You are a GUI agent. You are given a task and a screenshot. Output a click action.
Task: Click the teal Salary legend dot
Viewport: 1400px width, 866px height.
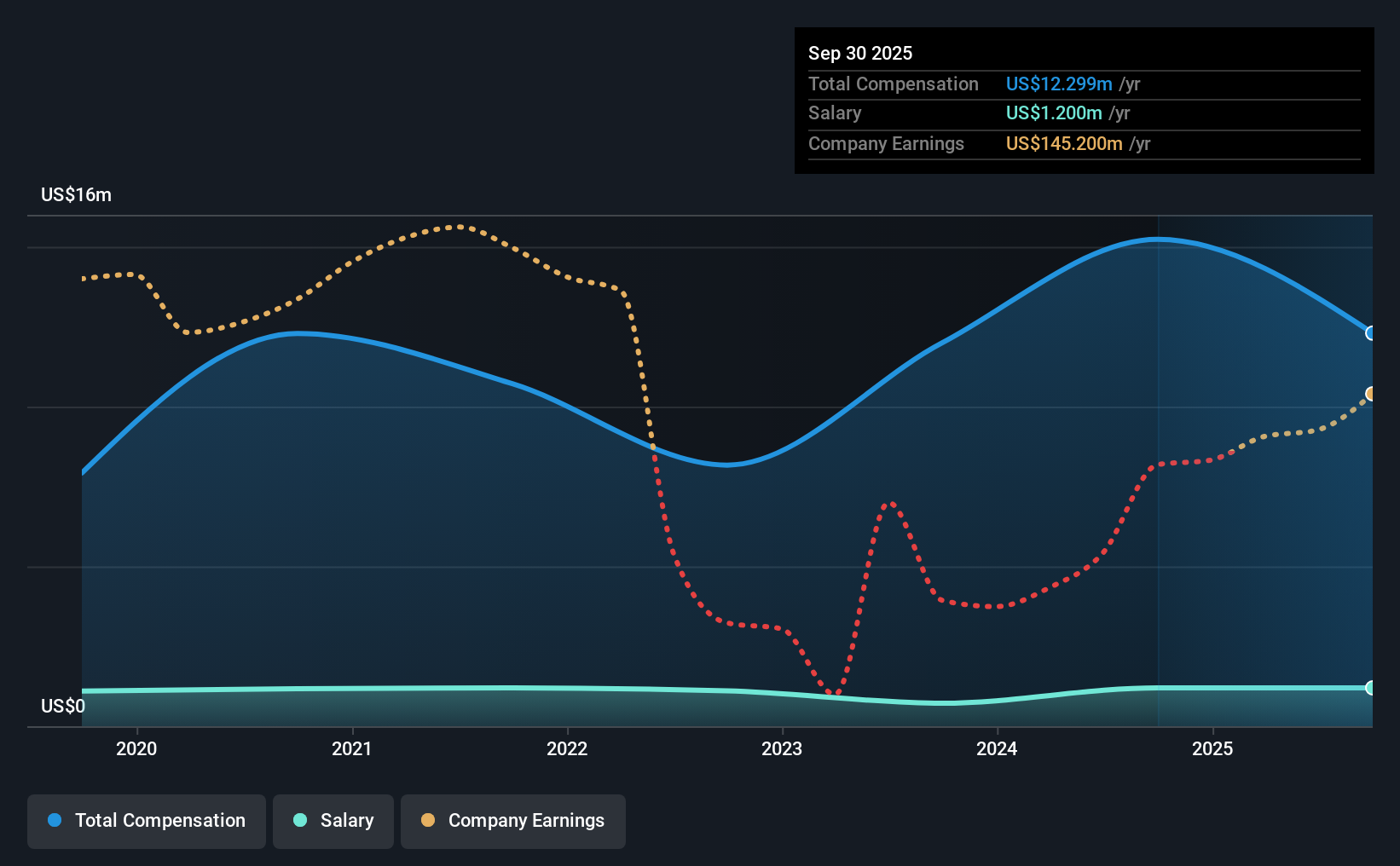click(300, 820)
